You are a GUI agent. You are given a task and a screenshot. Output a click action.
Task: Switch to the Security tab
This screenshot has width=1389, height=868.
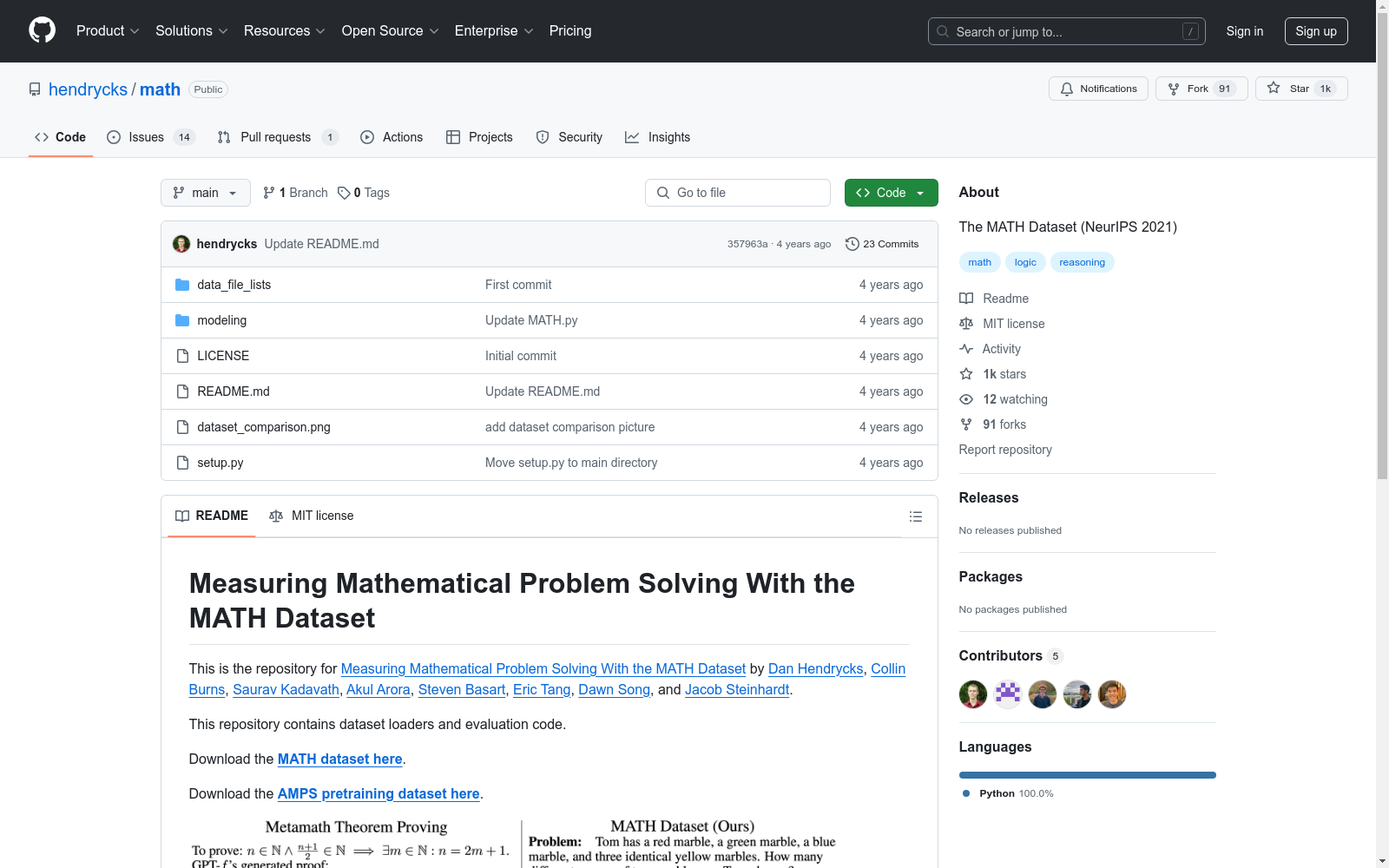pyautogui.click(x=569, y=137)
